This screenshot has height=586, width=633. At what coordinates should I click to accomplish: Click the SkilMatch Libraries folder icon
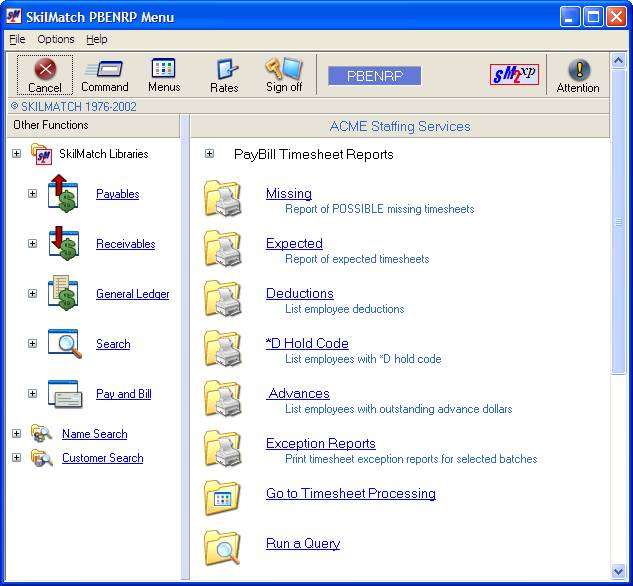(x=42, y=154)
